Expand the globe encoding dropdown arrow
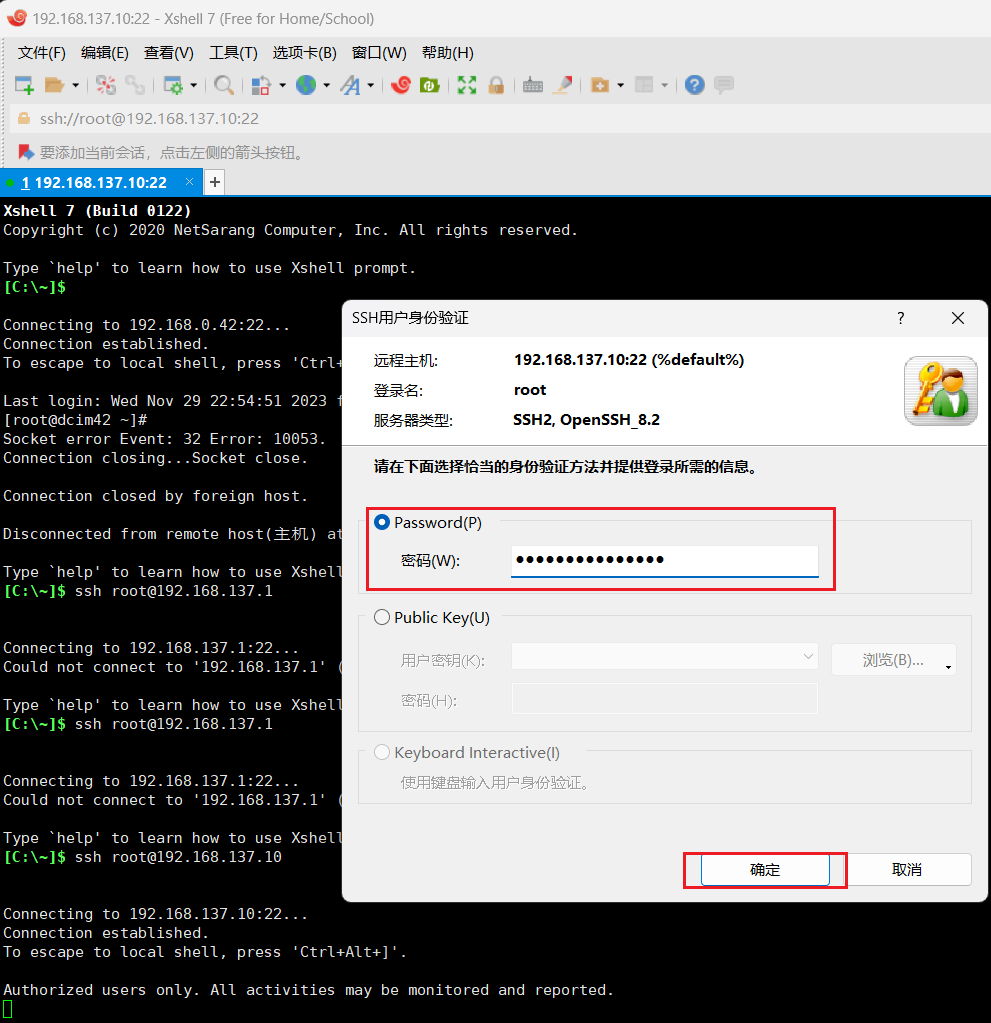 pyautogui.click(x=327, y=85)
